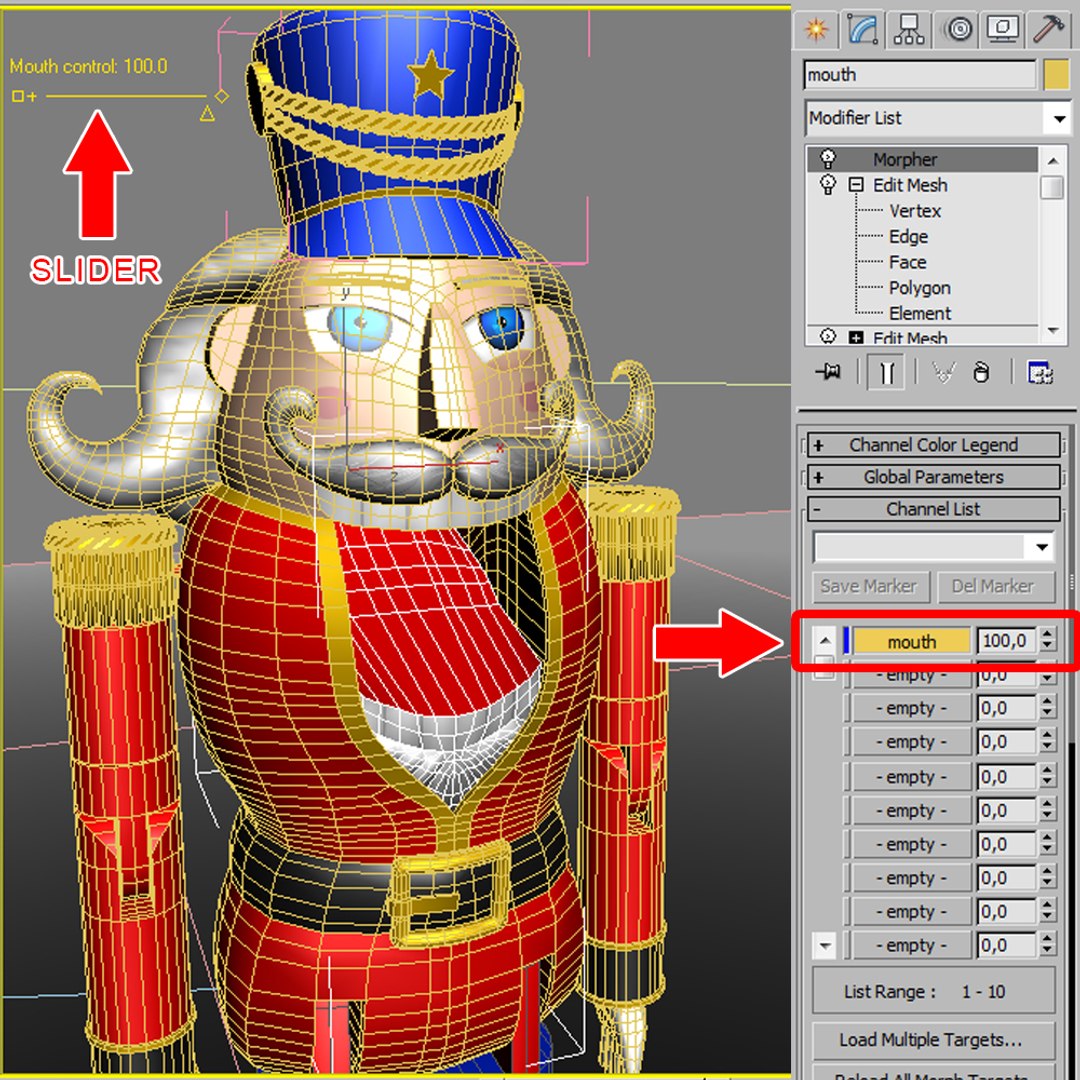
Task: Click the Make Unique icon
Action: point(944,373)
